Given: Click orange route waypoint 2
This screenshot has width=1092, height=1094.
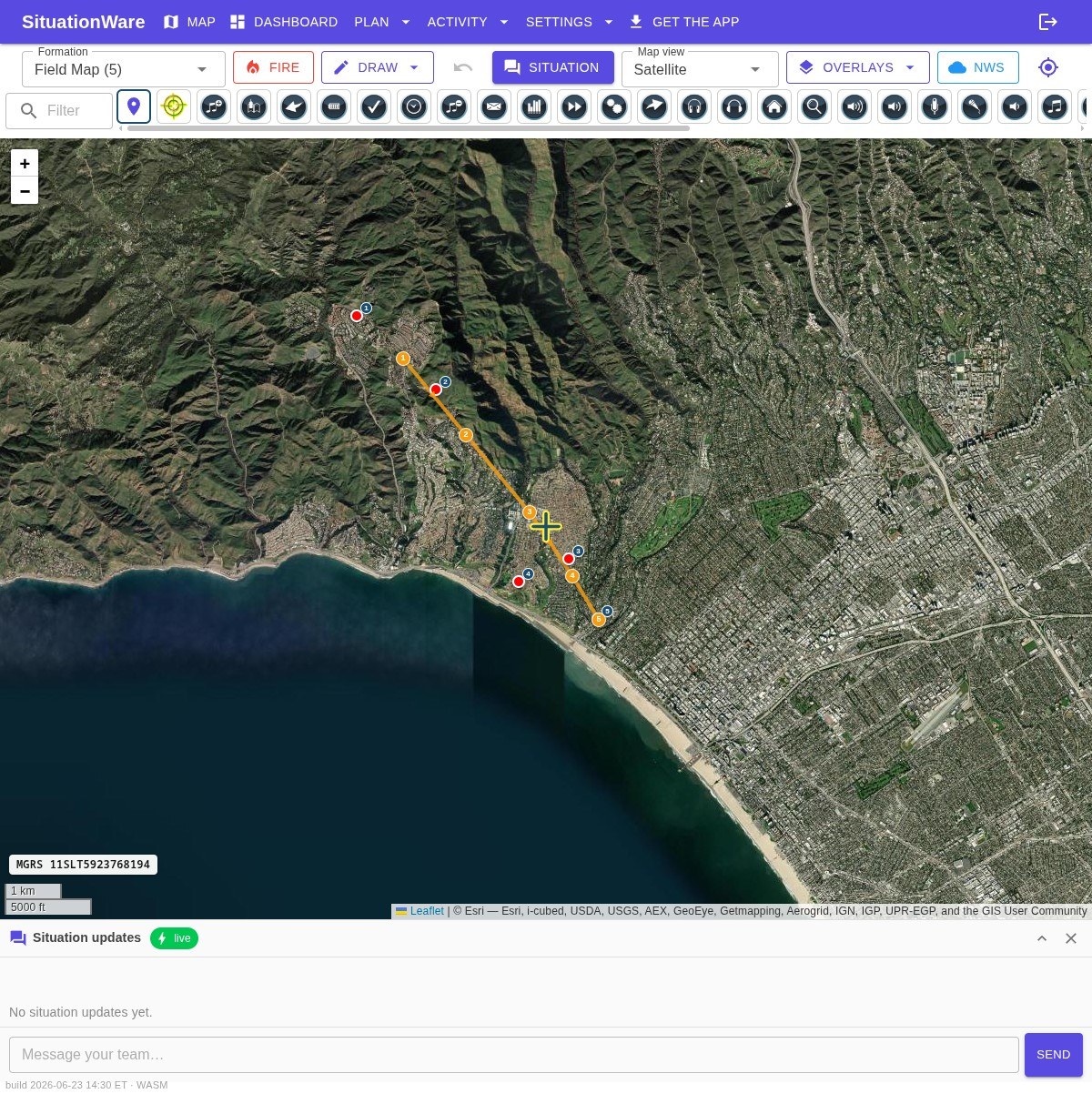Looking at the screenshot, I should point(466,435).
